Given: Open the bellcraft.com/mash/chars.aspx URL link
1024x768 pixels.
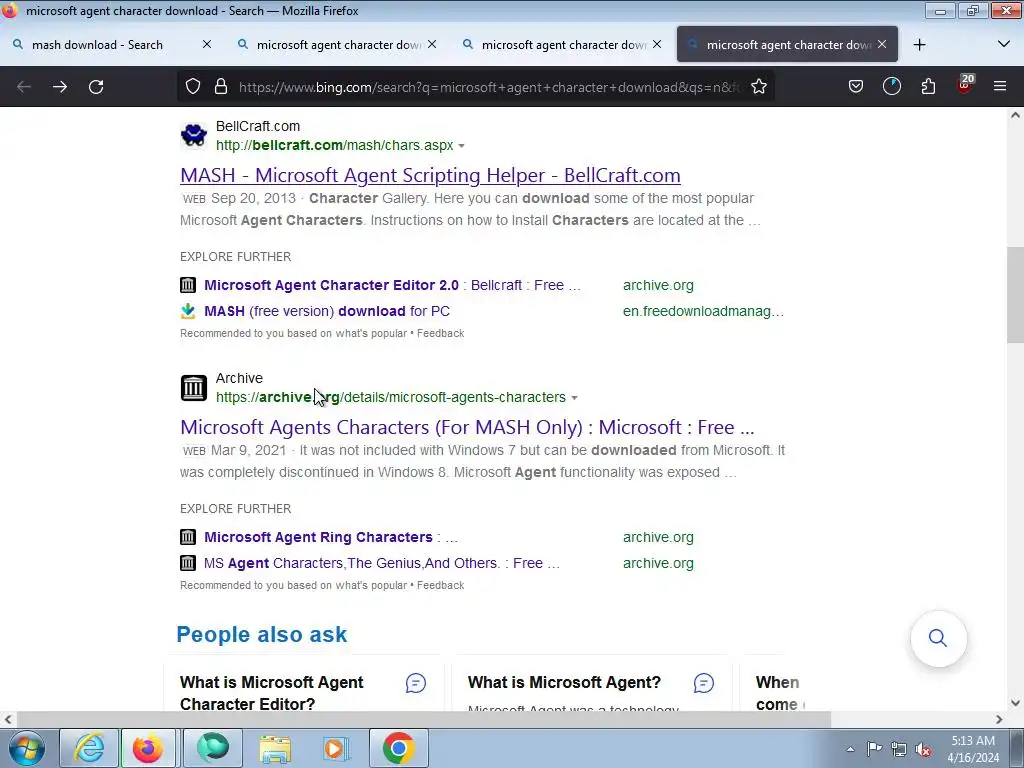Looking at the screenshot, I should tap(334, 145).
